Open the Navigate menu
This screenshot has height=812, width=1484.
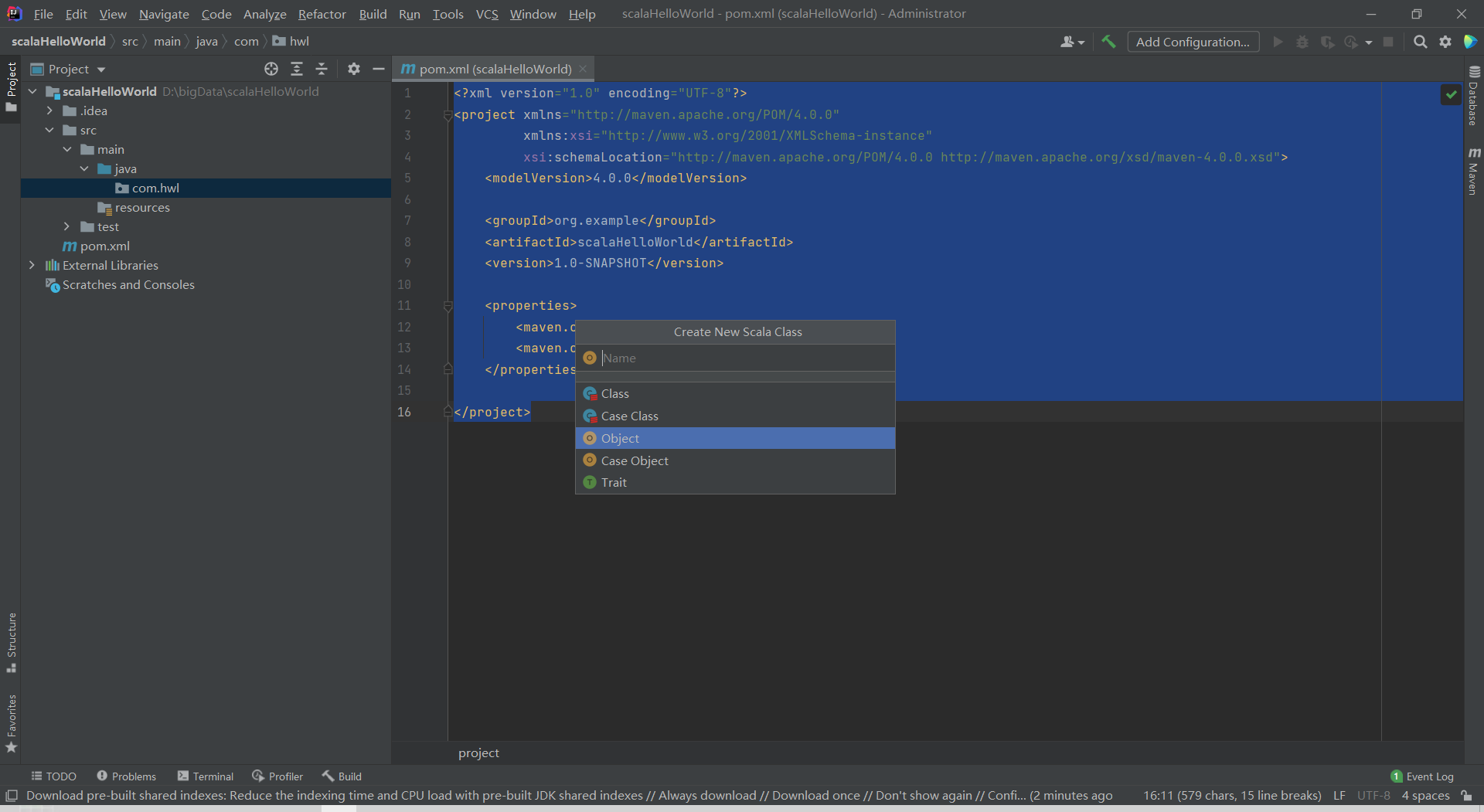click(164, 14)
